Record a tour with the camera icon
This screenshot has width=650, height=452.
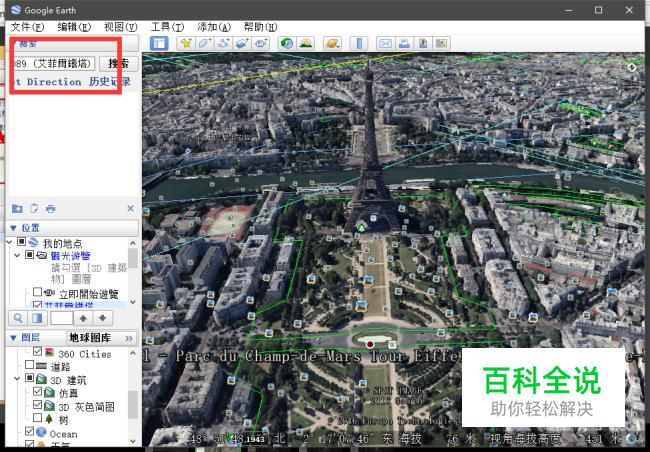(x=261, y=43)
